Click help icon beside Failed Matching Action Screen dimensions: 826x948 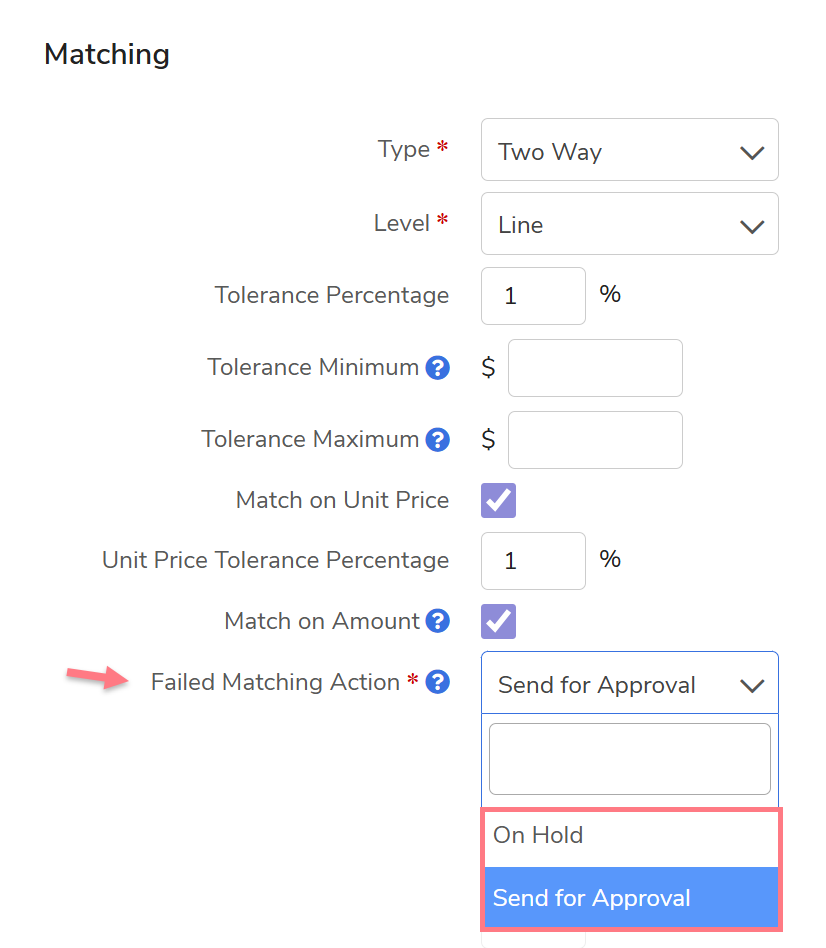pos(437,683)
